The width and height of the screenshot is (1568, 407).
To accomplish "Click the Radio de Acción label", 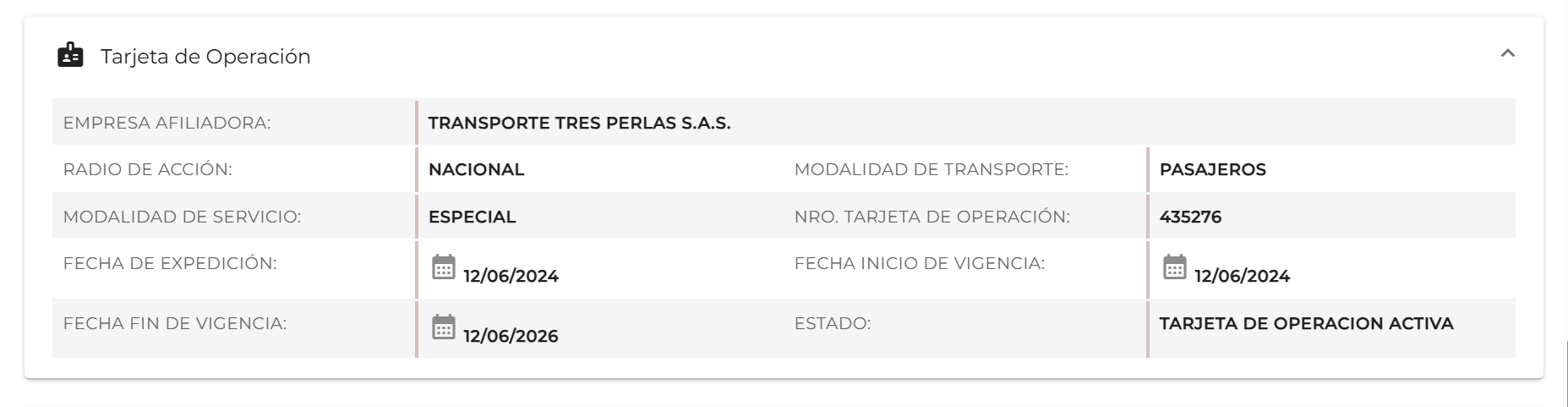I will pyautogui.click(x=147, y=169).
